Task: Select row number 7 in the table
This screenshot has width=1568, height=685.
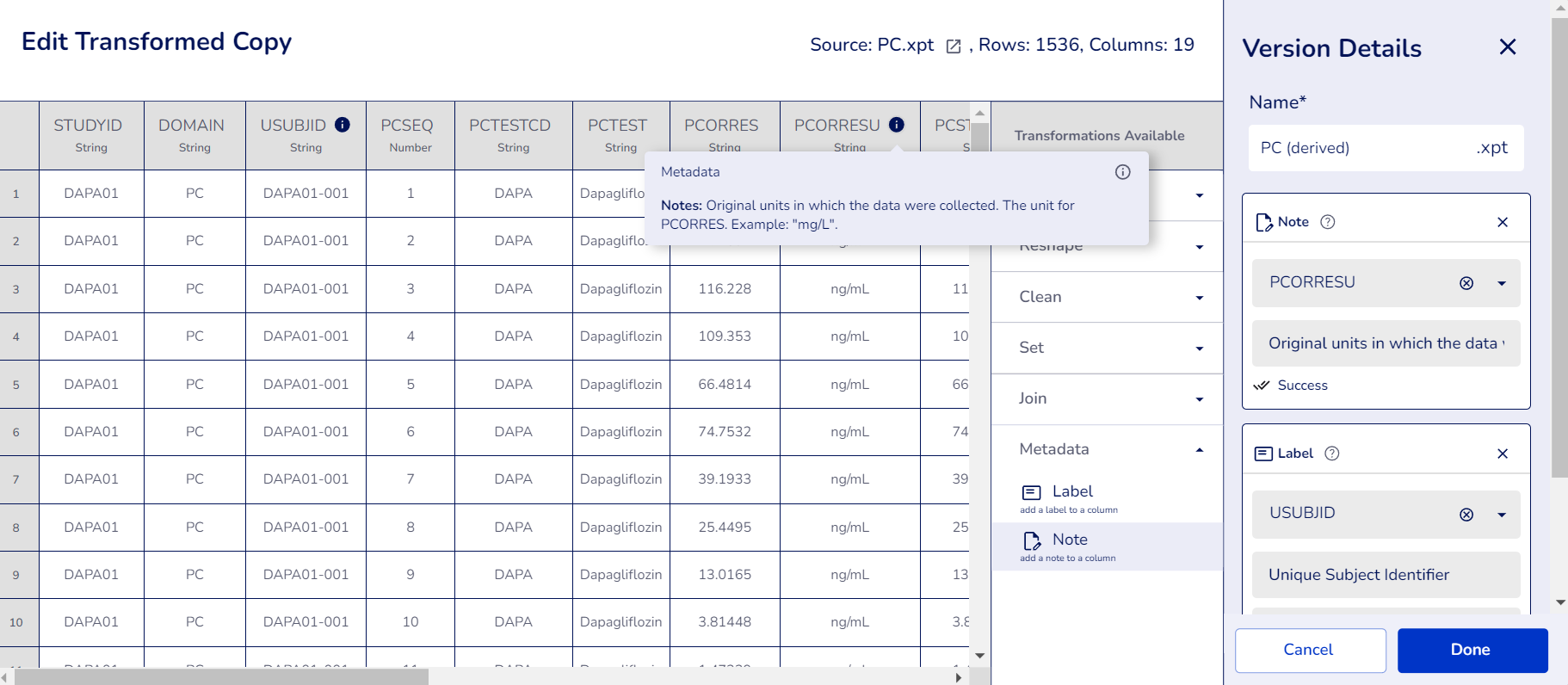Action: [x=16, y=479]
